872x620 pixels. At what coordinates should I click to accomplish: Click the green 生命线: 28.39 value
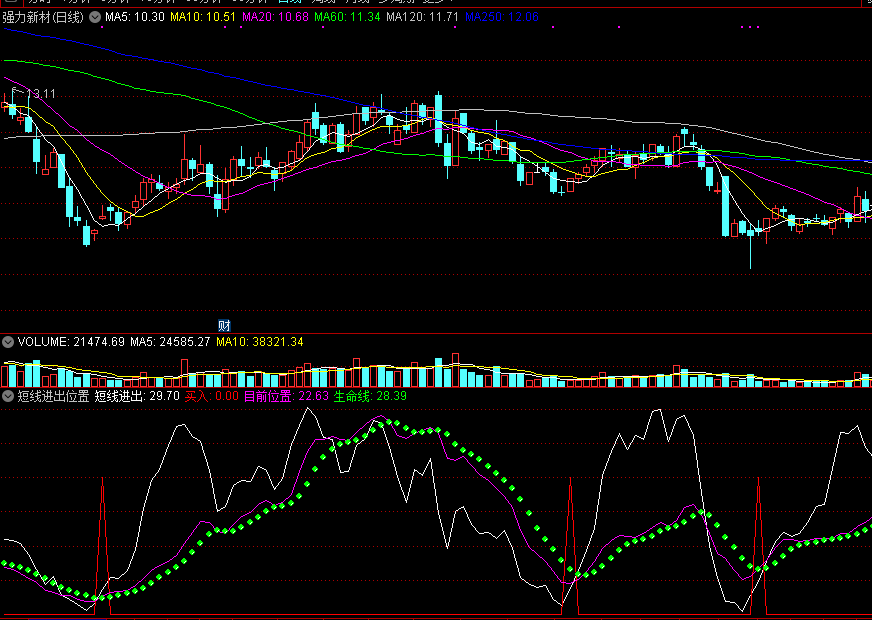370,396
